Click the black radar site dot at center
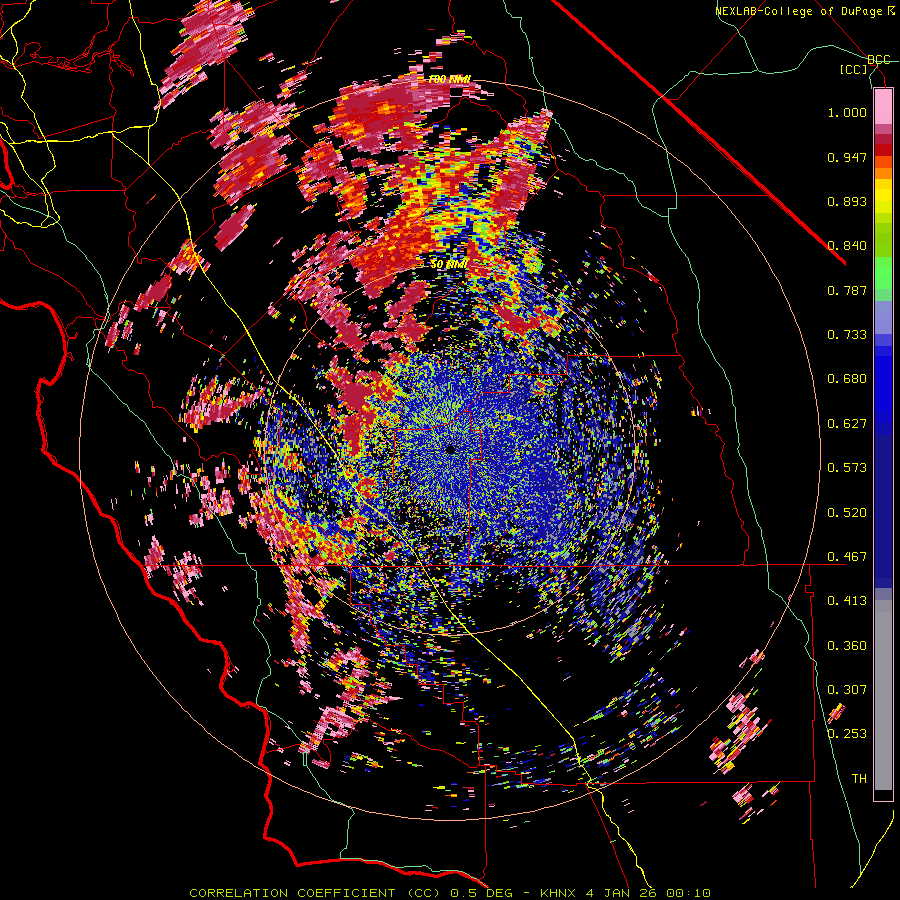900x900 pixels. coord(451,450)
